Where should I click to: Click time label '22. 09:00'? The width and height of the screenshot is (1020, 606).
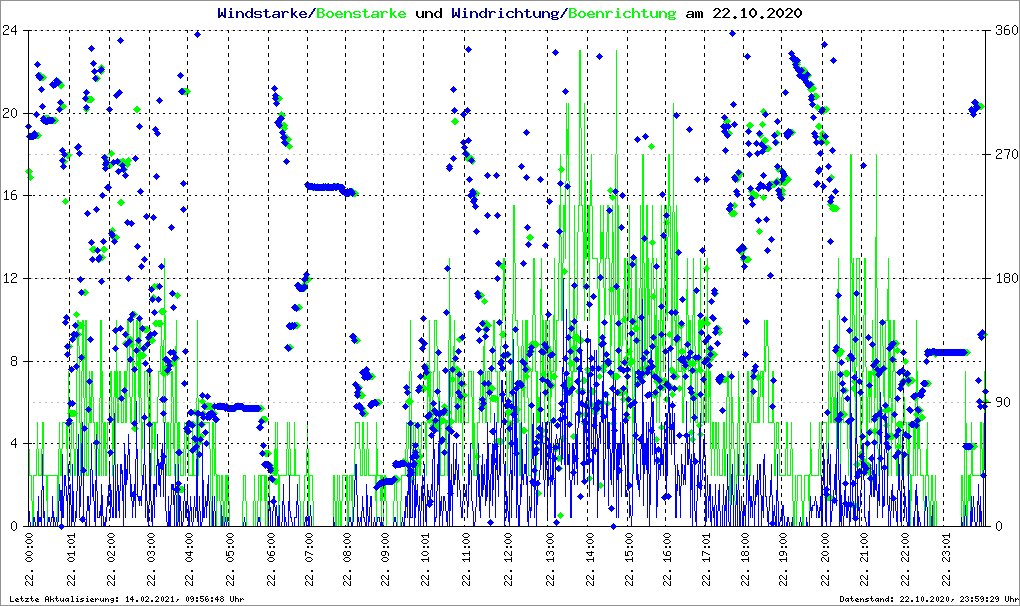coord(384,559)
